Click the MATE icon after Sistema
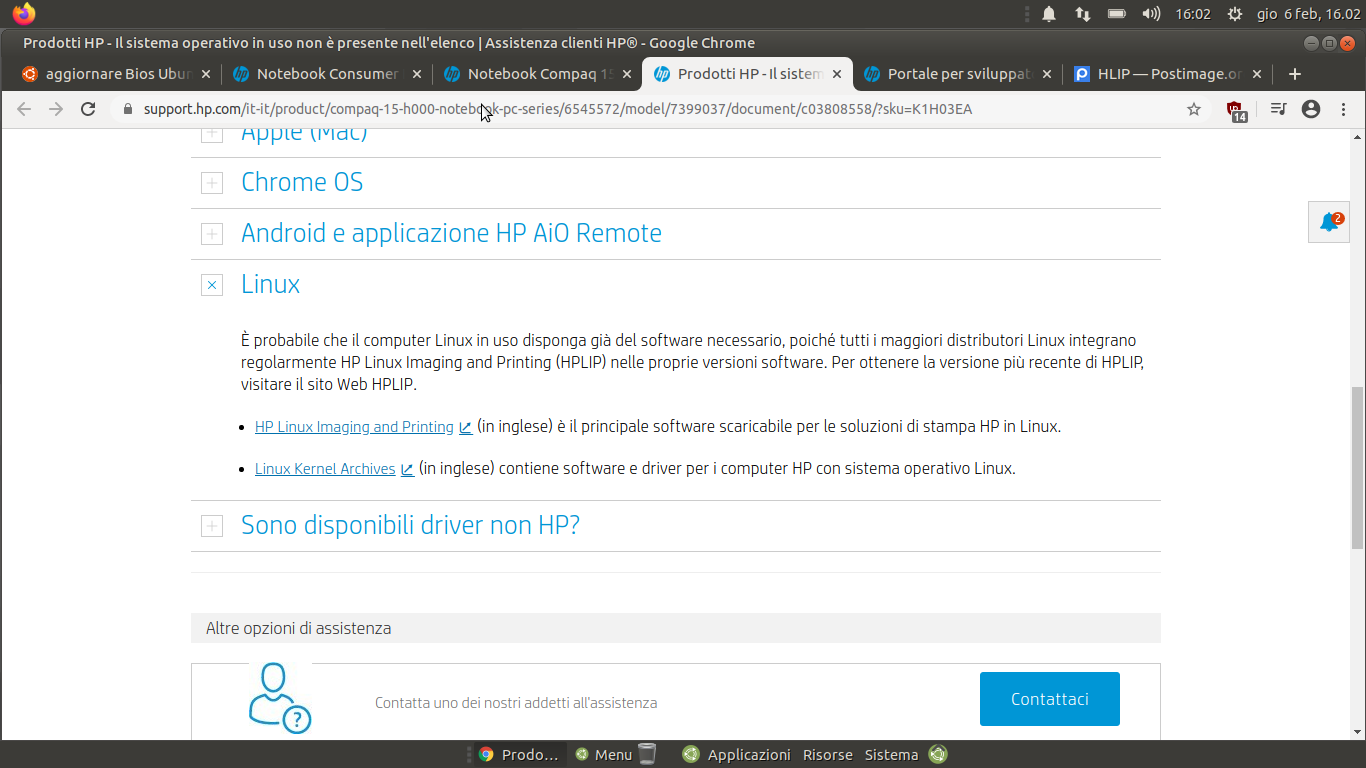Image resolution: width=1366 pixels, height=768 pixels. coord(937,754)
